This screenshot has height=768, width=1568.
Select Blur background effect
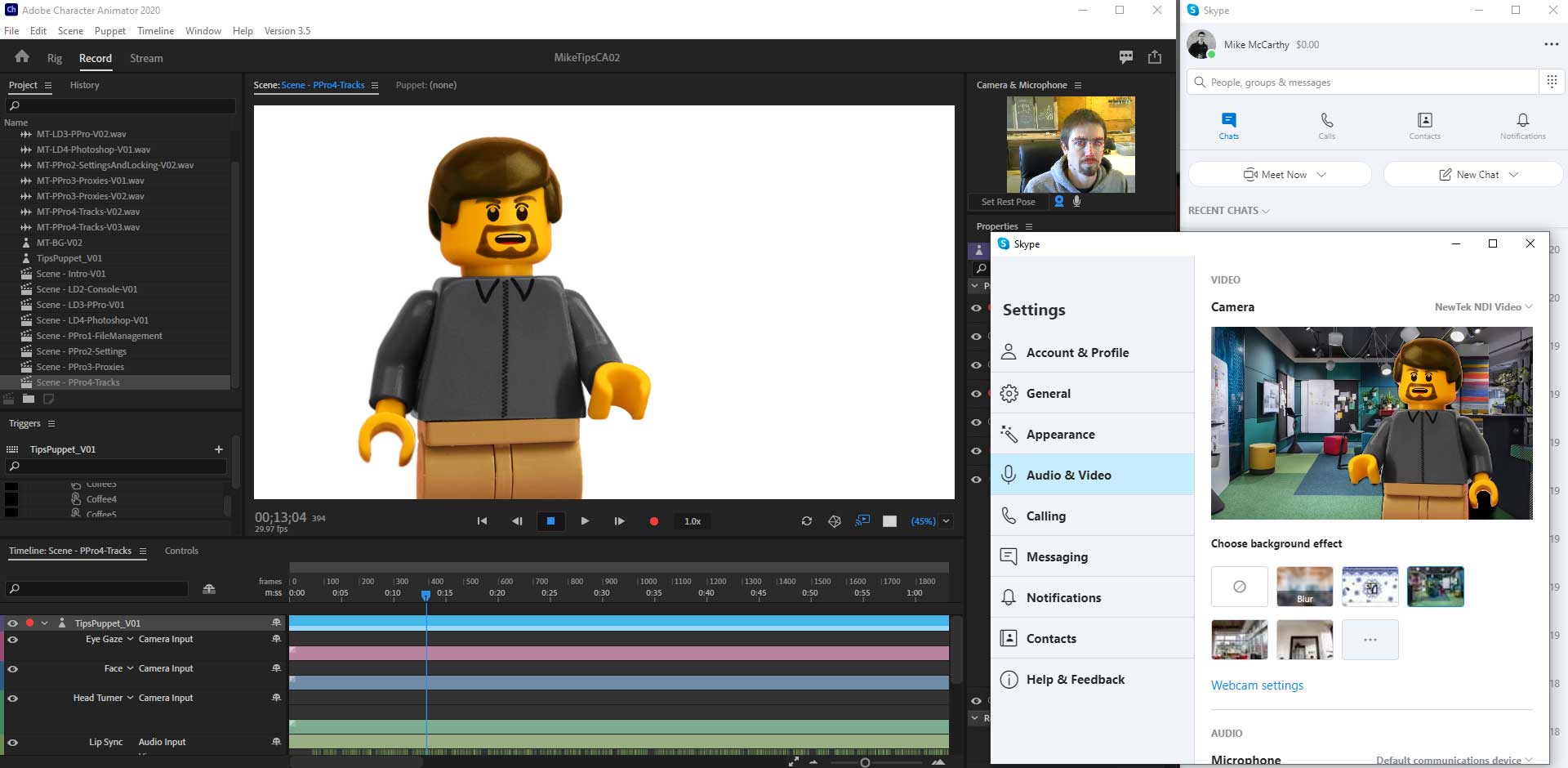pos(1304,587)
